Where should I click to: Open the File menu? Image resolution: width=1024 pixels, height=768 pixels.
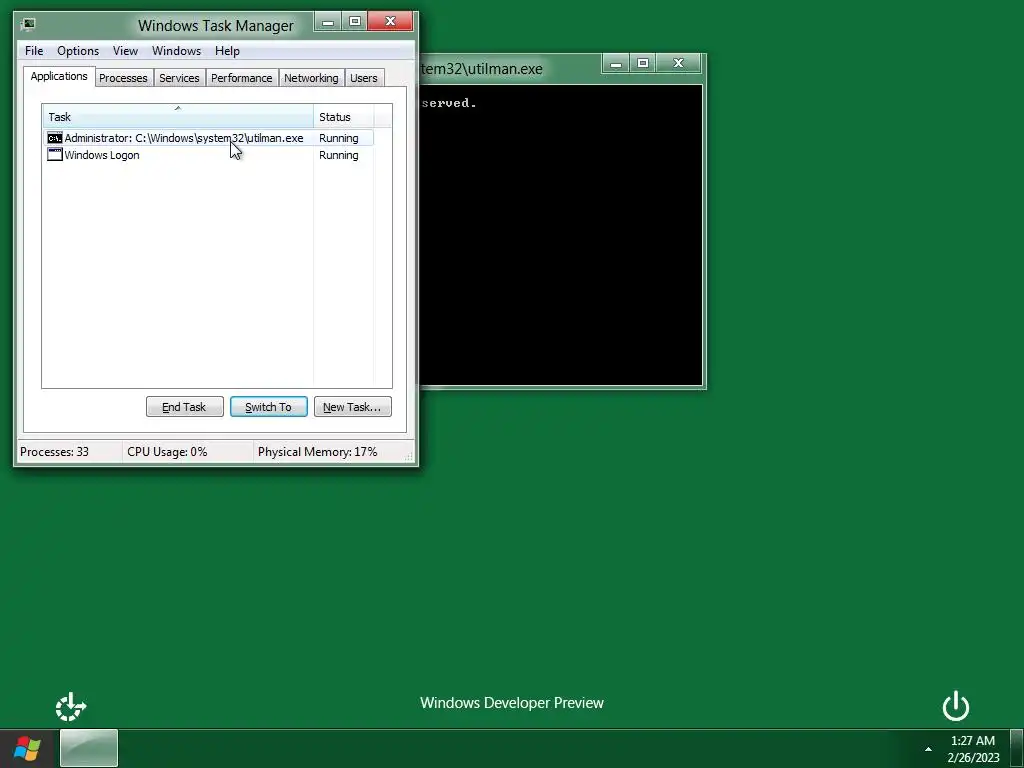[x=34, y=51]
